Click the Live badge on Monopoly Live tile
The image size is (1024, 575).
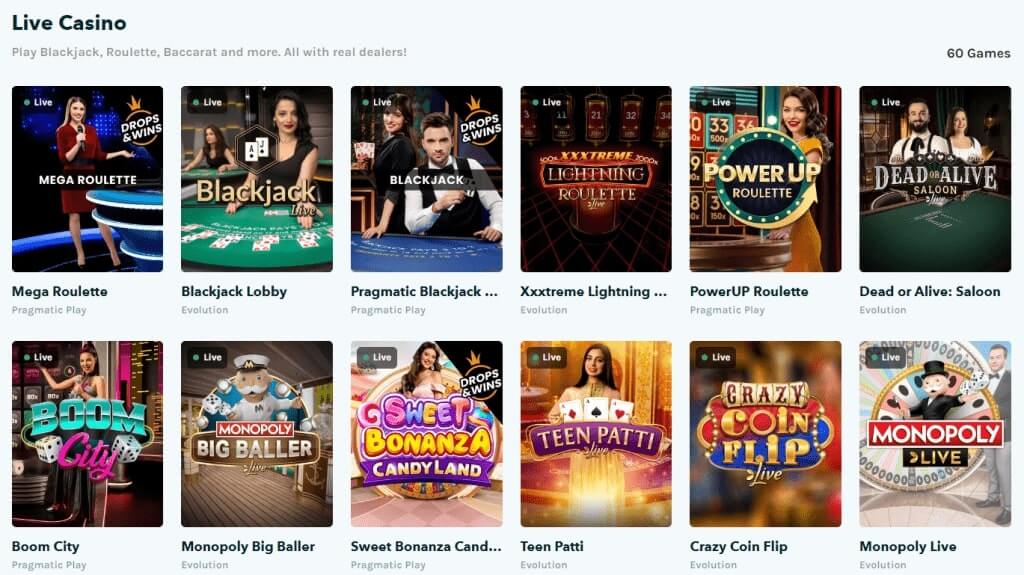pyautogui.click(x=886, y=357)
